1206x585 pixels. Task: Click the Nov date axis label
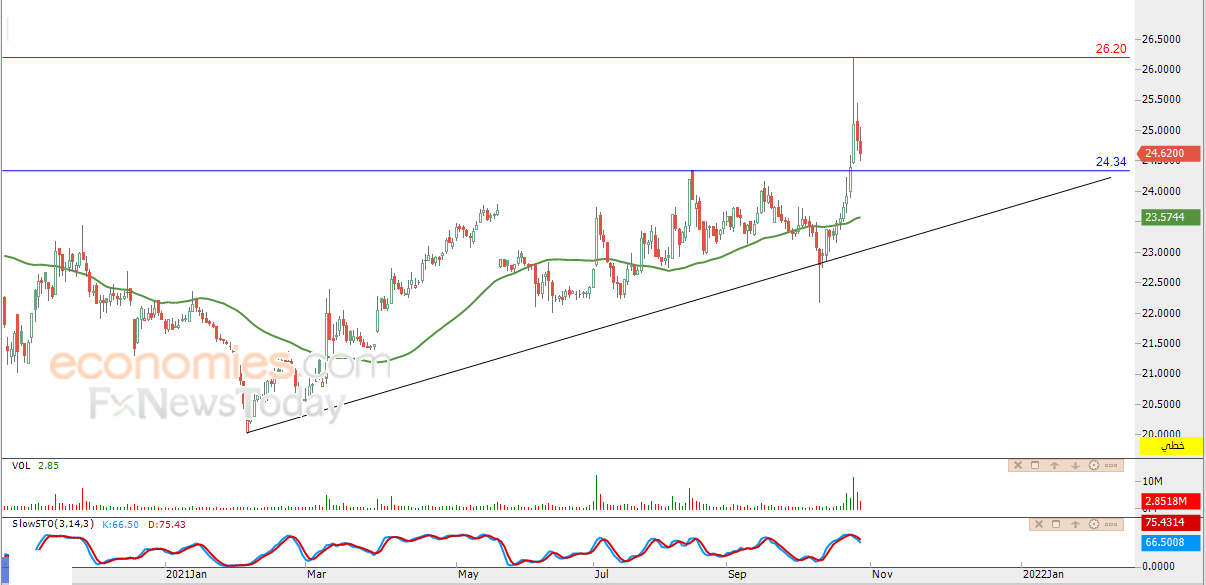coord(881,574)
